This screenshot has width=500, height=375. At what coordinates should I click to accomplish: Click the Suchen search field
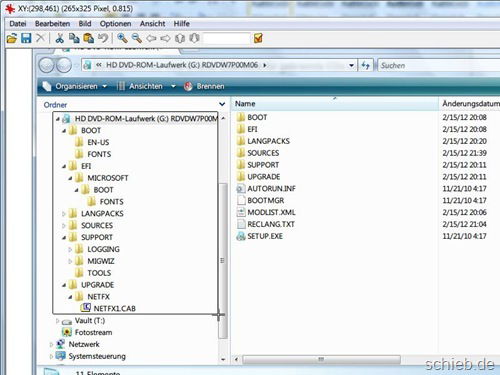tap(439, 65)
